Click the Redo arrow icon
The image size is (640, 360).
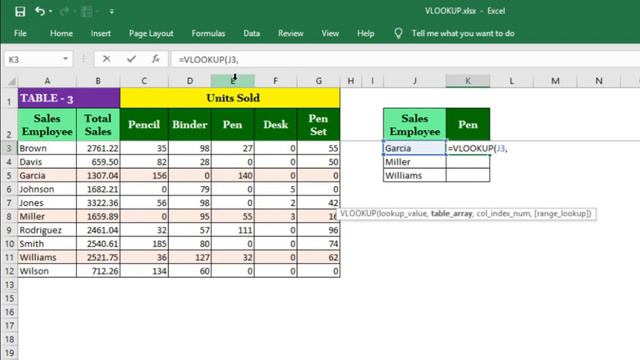coord(64,11)
